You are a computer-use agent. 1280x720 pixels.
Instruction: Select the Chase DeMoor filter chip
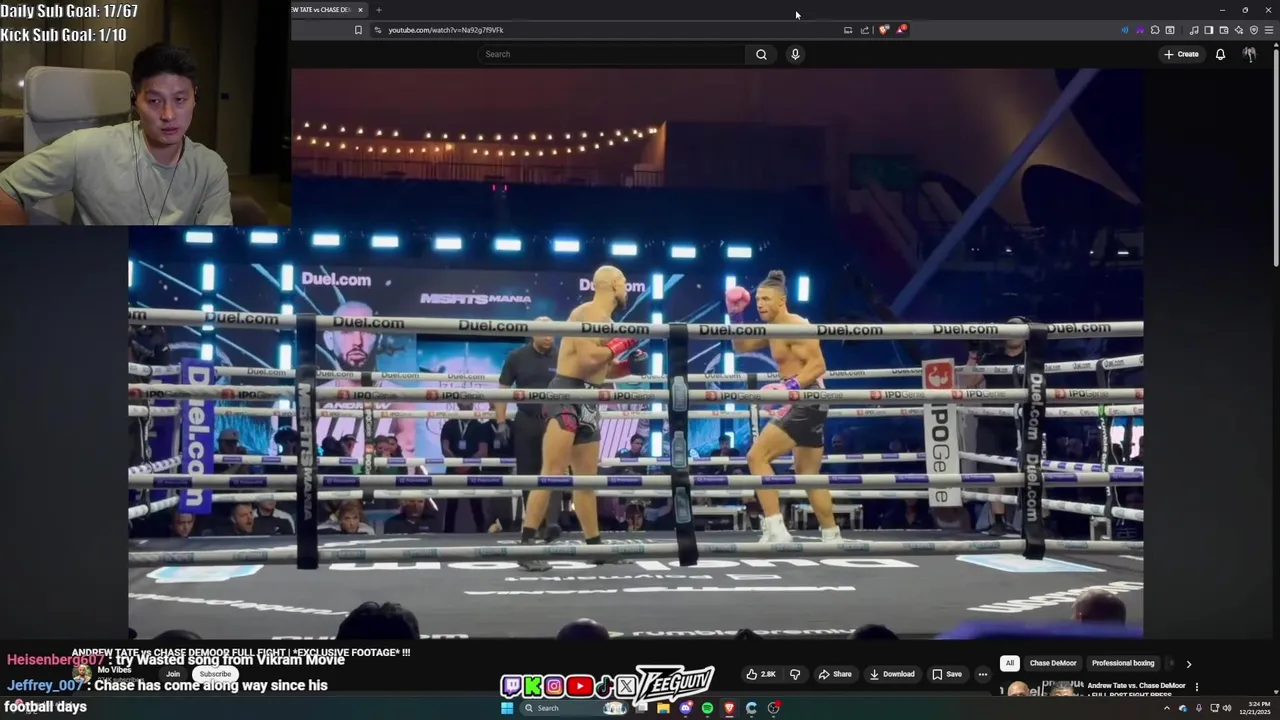tap(1053, 663)
